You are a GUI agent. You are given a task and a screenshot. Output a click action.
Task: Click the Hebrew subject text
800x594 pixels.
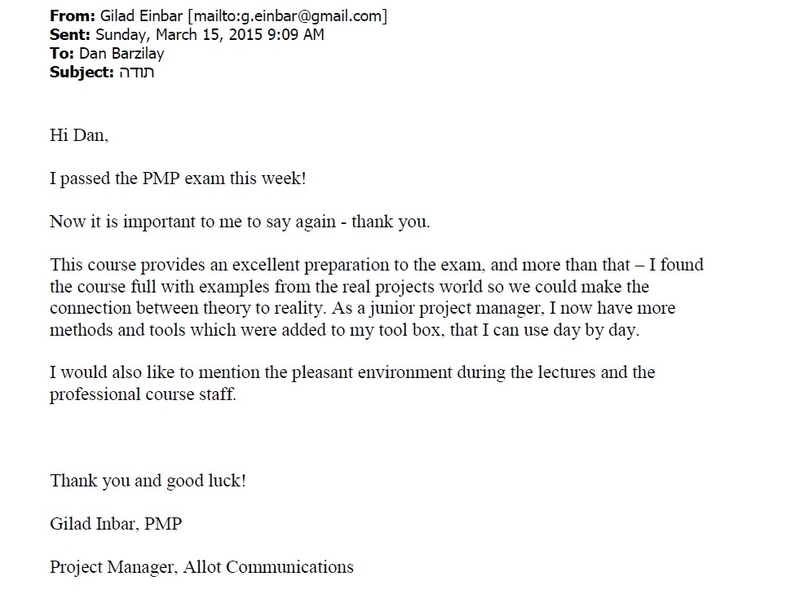click(136, 72)
